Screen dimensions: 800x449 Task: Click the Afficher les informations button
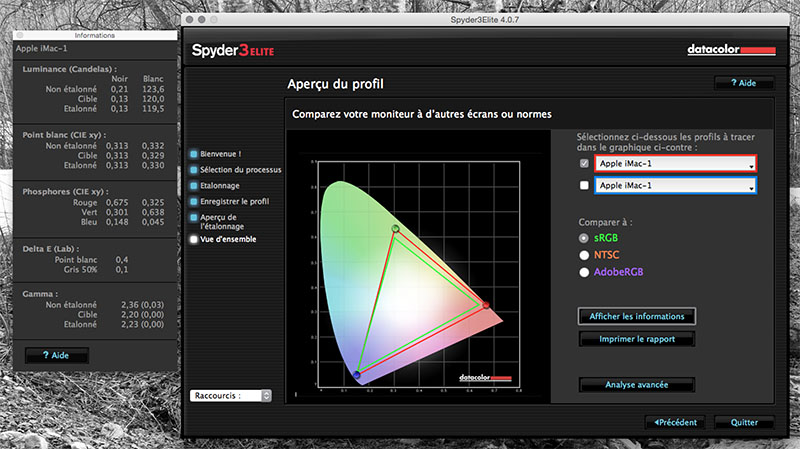(637, 316)
